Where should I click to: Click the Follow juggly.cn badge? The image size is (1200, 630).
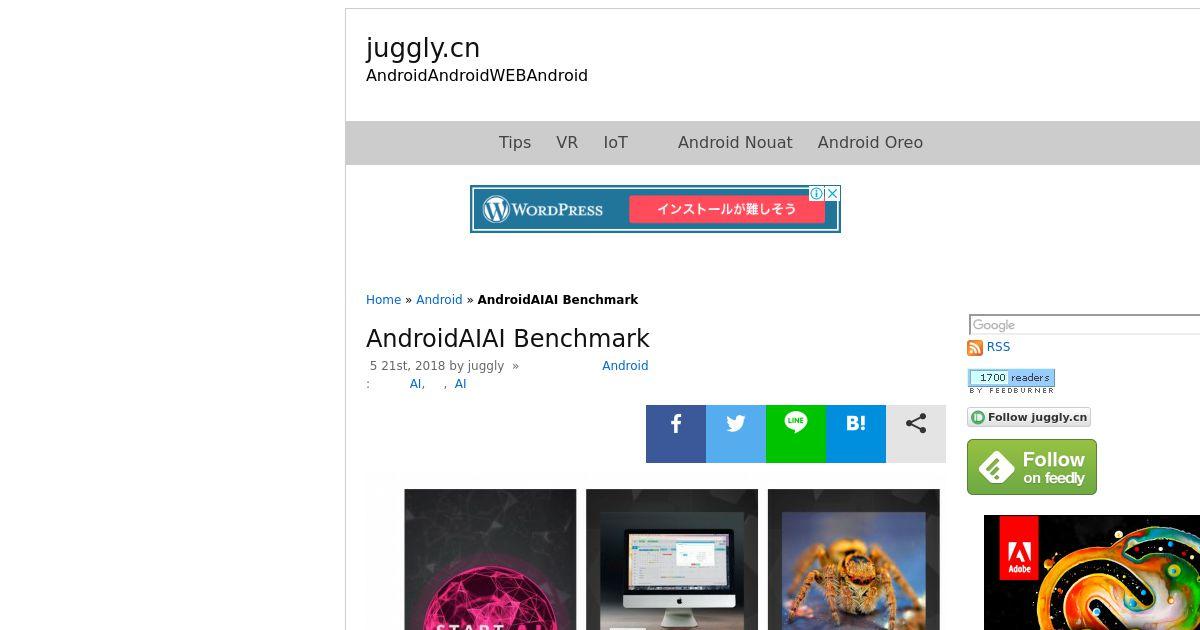click(x=1029, y=418)
